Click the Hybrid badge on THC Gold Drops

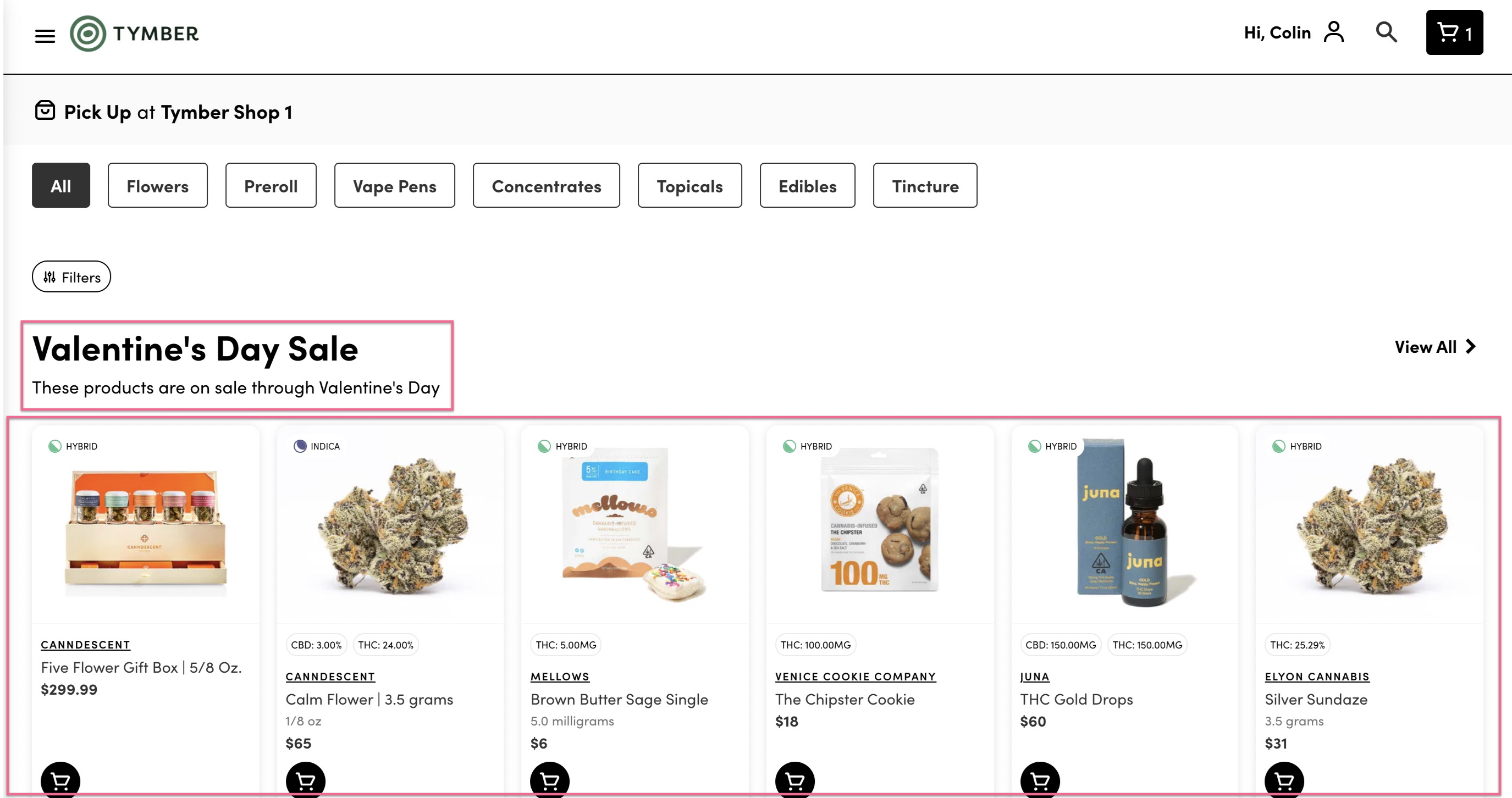click(1052, 446)
